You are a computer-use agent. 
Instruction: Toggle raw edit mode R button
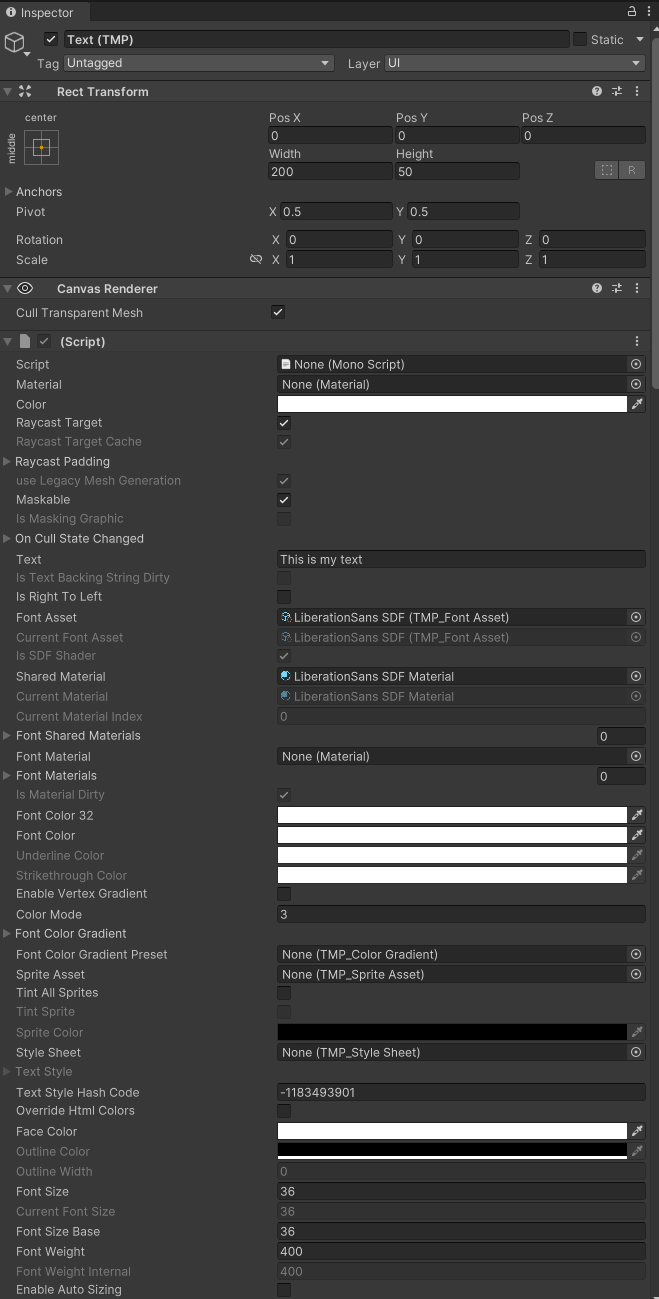pos(632,170)
